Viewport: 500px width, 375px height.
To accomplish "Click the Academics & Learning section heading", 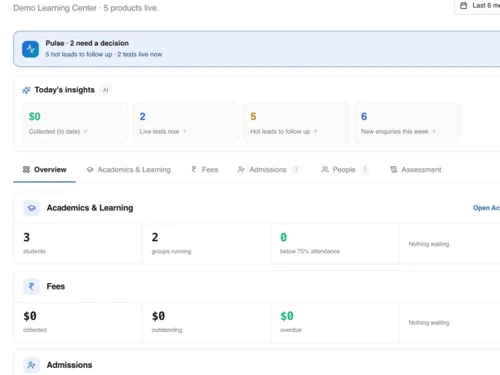I will (90, 208).
